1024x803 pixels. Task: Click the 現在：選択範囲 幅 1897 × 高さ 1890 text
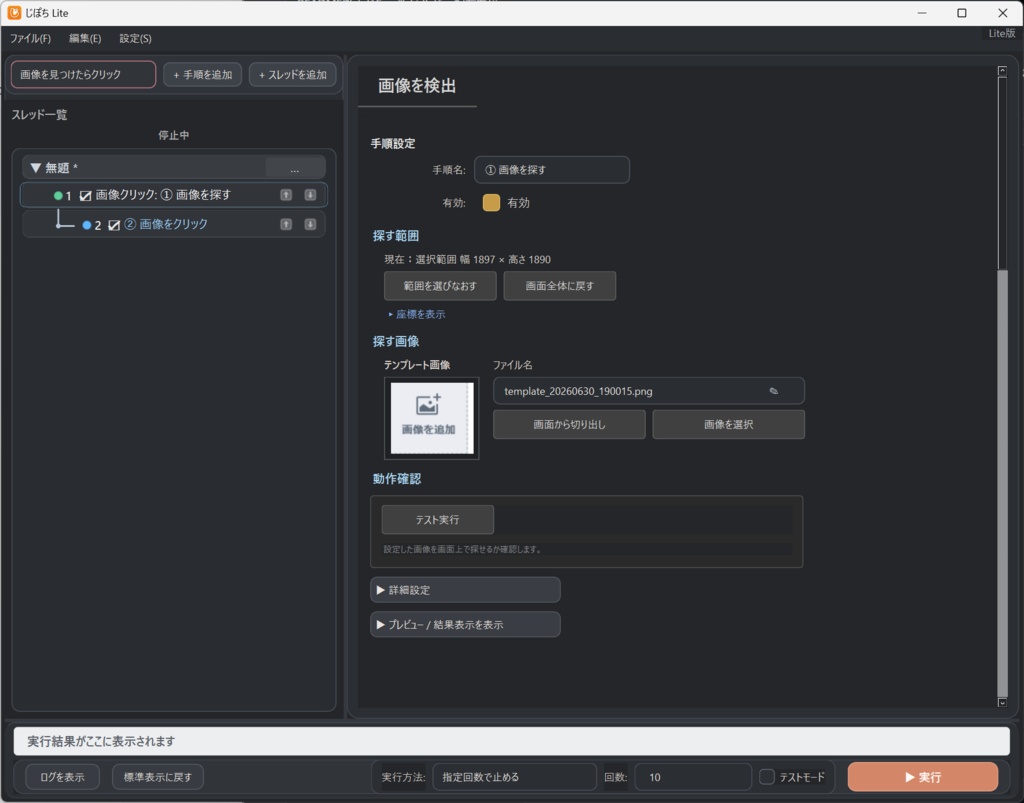[468, 259]
